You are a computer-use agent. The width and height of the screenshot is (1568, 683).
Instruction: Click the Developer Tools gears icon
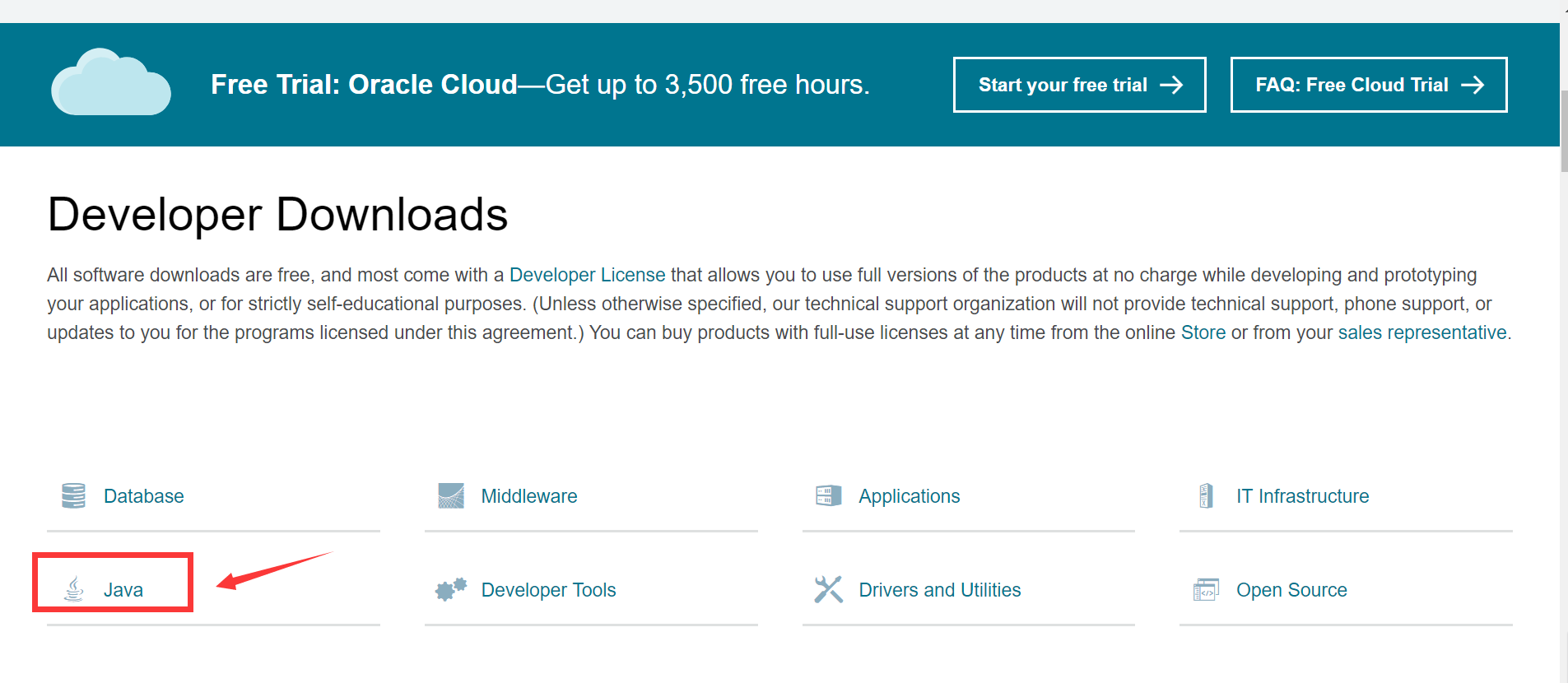[x=451, y=589]
